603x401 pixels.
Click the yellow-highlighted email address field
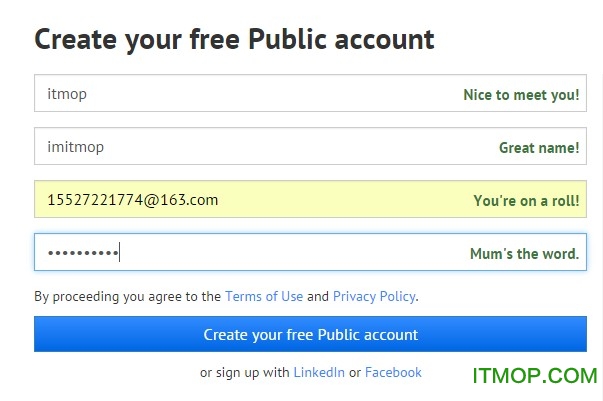pyautogui.click(x=240, y=200)
